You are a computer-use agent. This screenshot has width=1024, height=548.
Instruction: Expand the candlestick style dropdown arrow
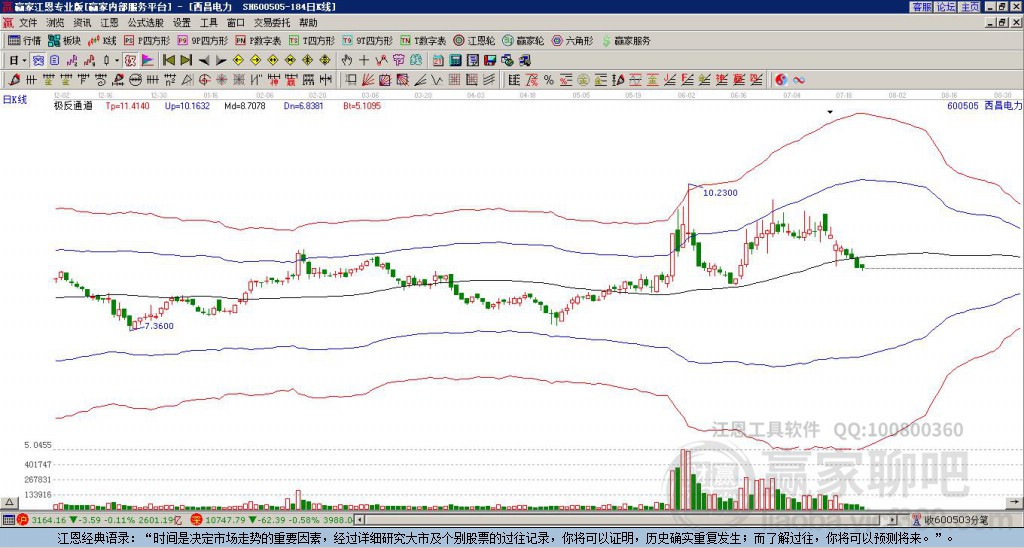[x=118, y=61]
